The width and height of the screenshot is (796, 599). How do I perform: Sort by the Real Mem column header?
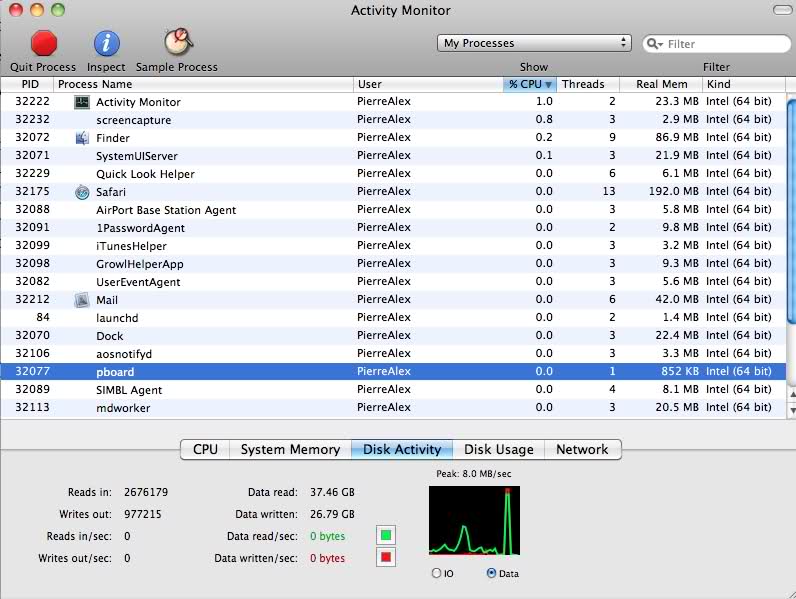coord(660,84)
